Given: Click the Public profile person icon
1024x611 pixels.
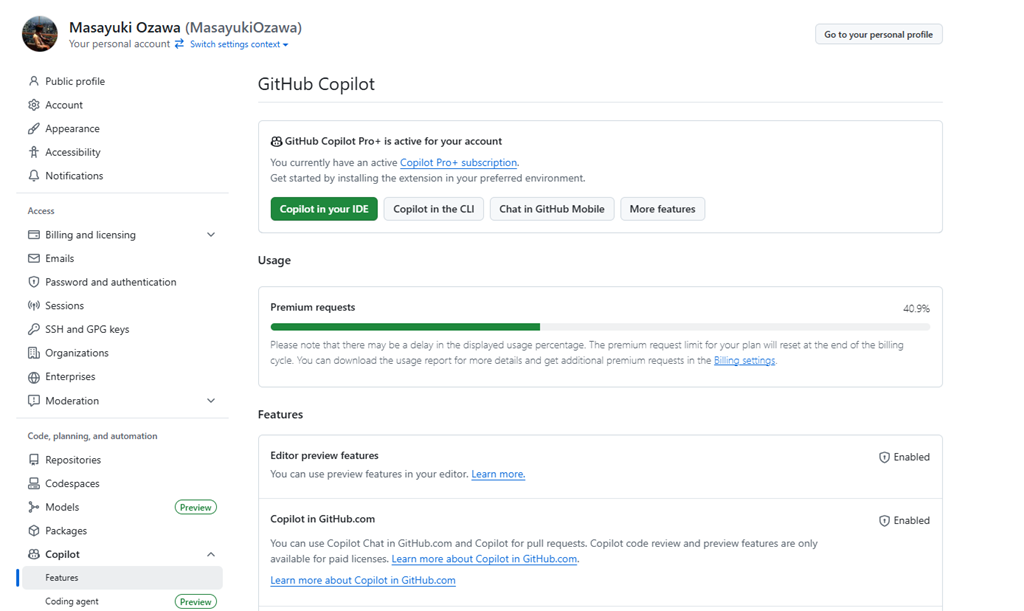Looking at the screenshot, I should pos(34,81).
